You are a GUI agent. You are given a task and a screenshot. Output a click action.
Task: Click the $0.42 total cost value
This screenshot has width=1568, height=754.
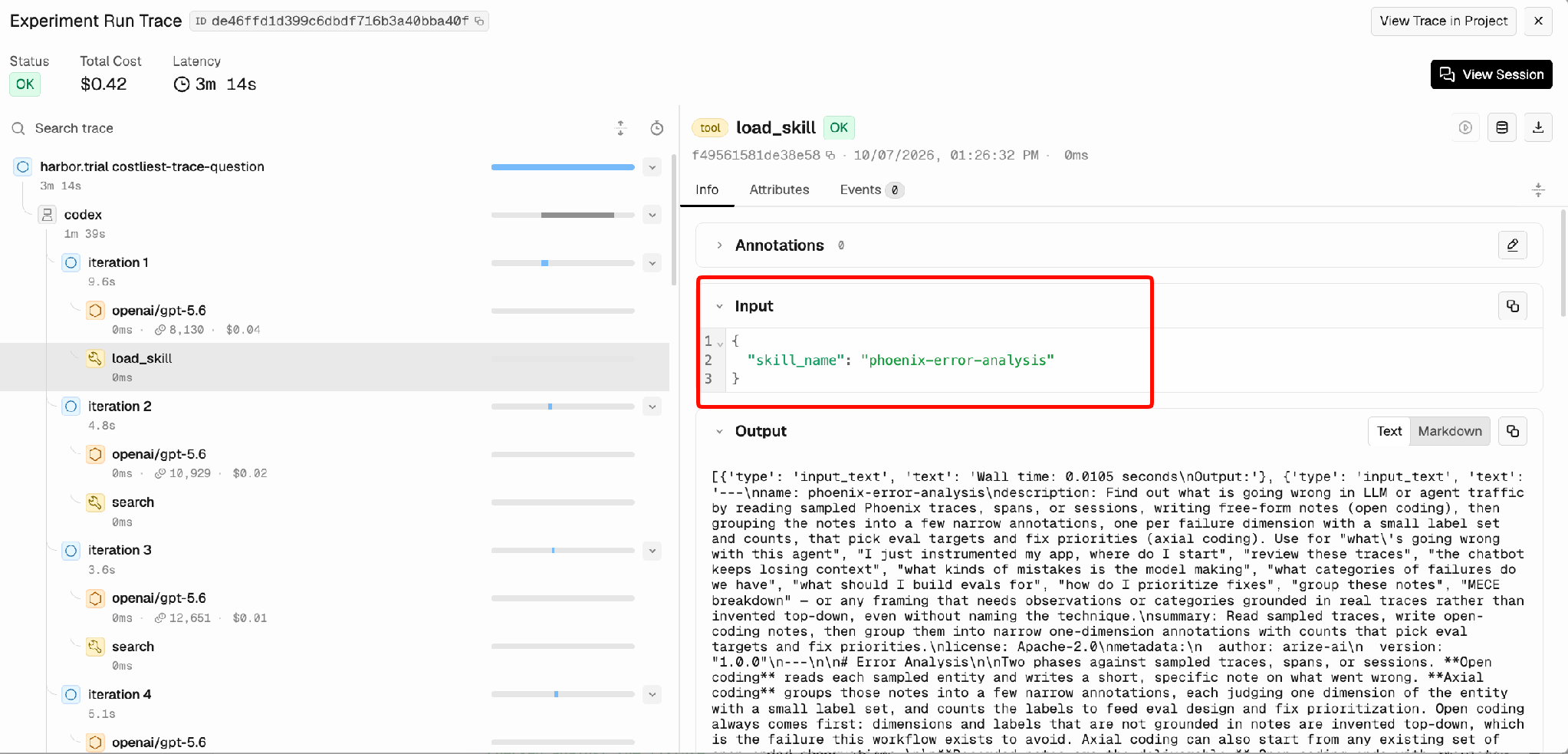coord(104,84)
